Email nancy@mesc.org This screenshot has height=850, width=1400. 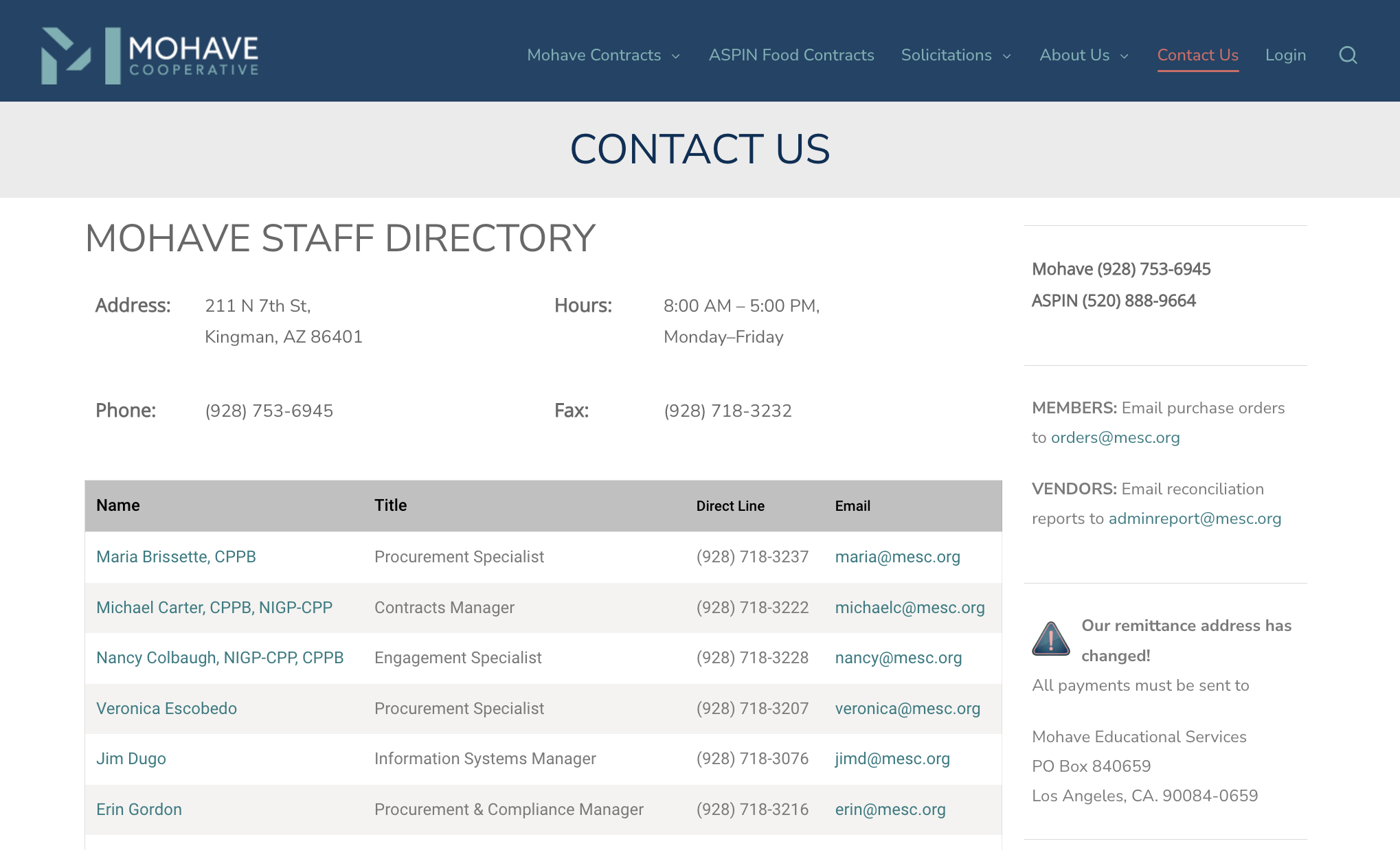pos(898,658)
